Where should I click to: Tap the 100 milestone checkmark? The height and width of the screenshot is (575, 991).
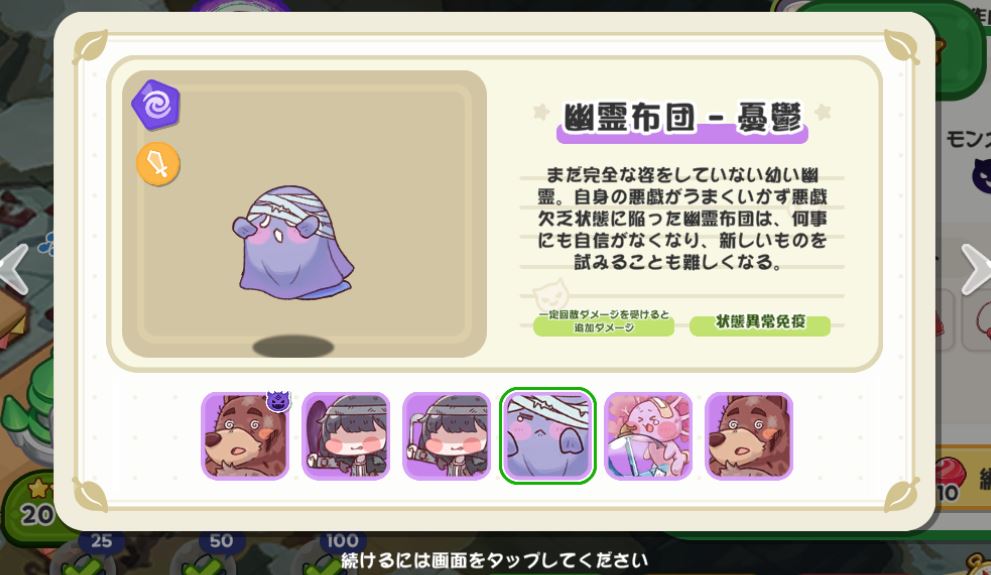pyautogui.click(x=324, y=564)
